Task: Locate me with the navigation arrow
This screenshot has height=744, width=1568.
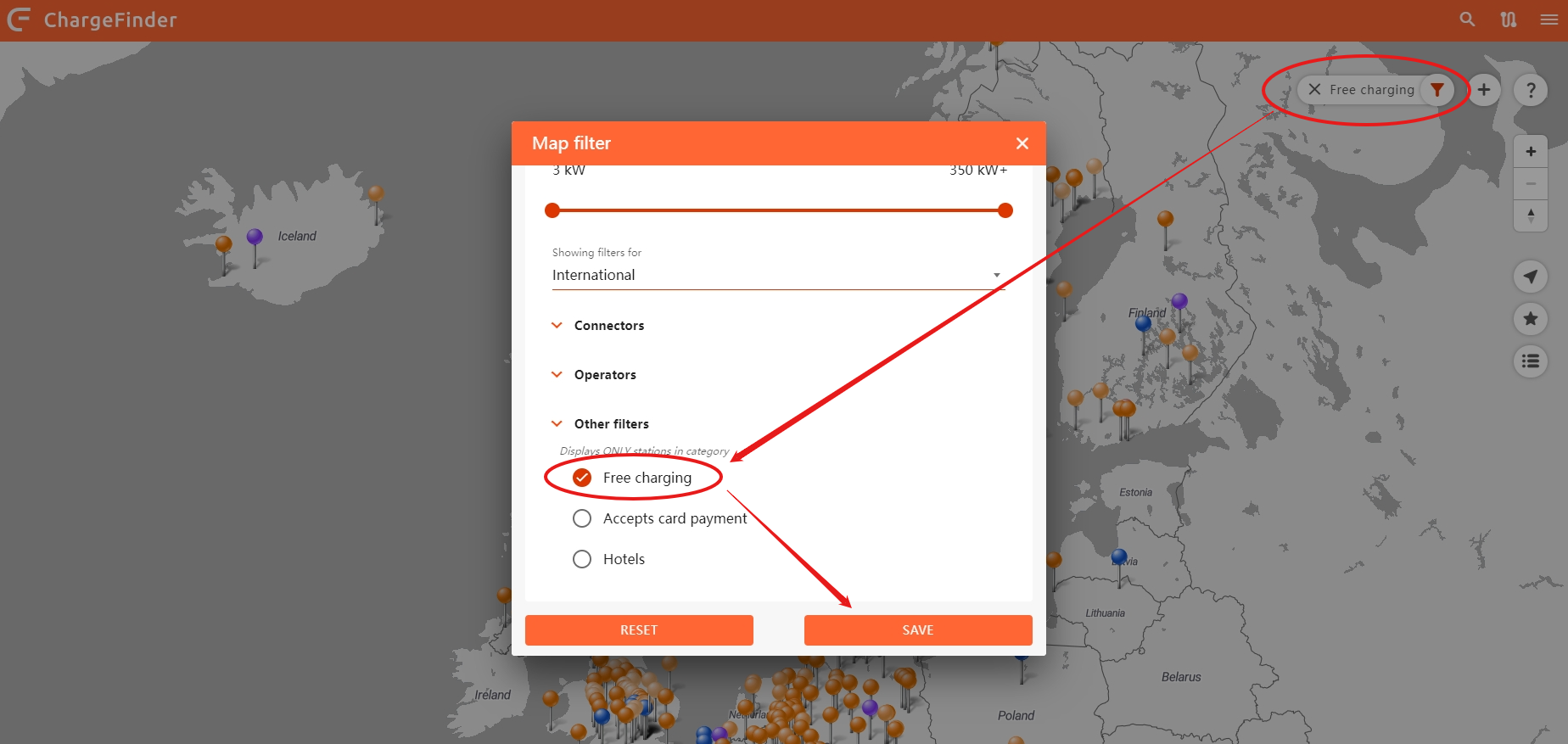Action: tap(1531, 277)
